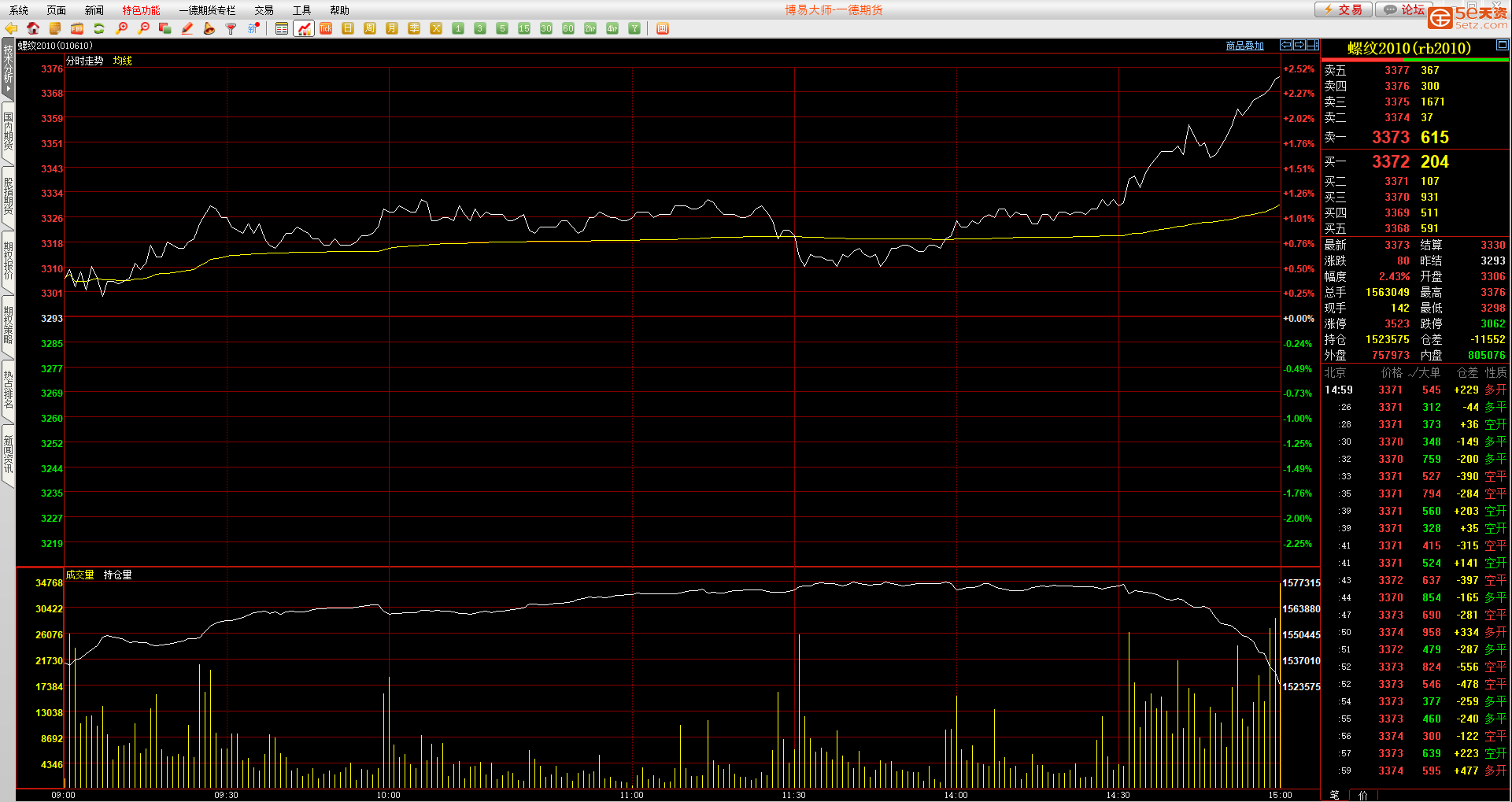Screen dimensions: 1512x802
Task: Click the 卖一 price 3373
Action: click(x=1391, y=137)
